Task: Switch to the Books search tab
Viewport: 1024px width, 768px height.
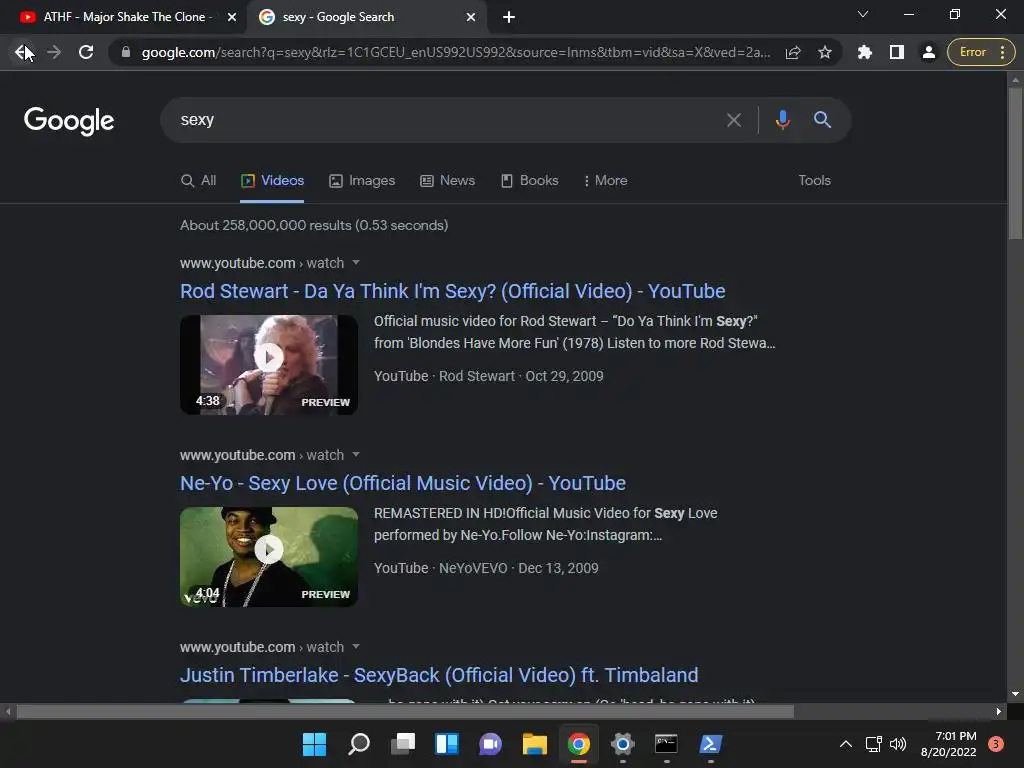Action: tap(530, 181)
